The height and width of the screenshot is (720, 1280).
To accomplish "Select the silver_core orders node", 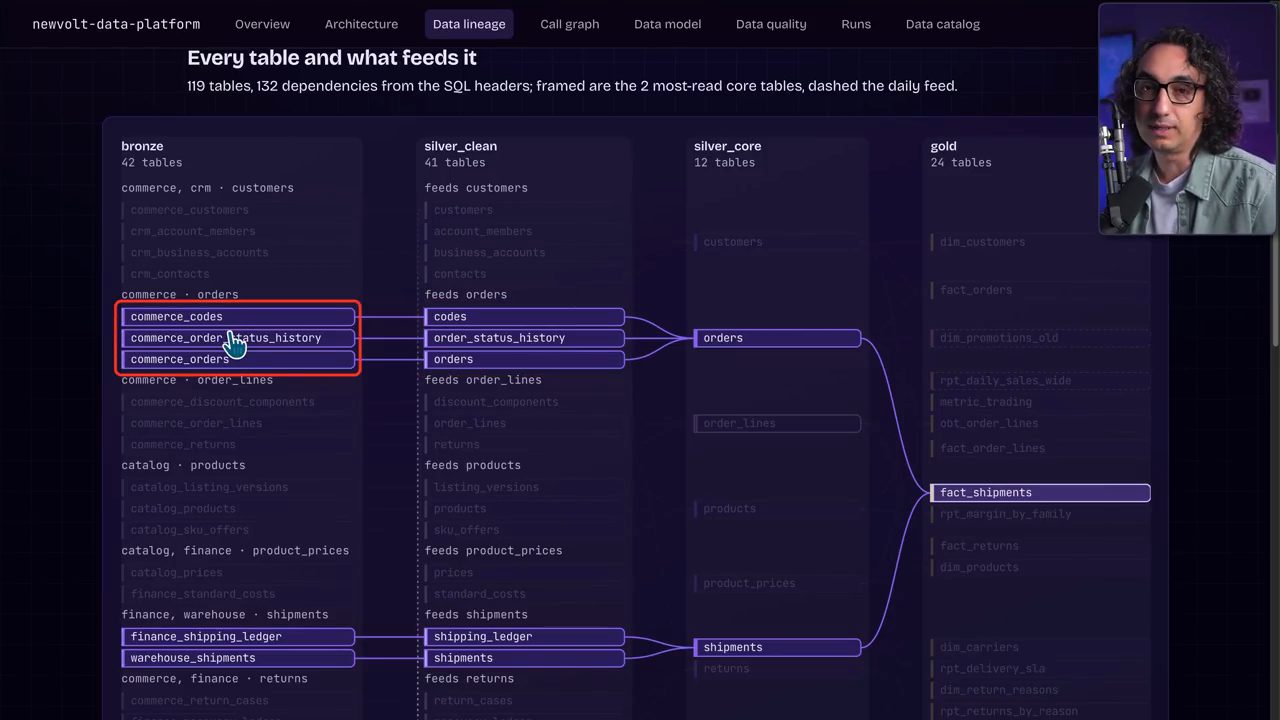I will (778, 338).
